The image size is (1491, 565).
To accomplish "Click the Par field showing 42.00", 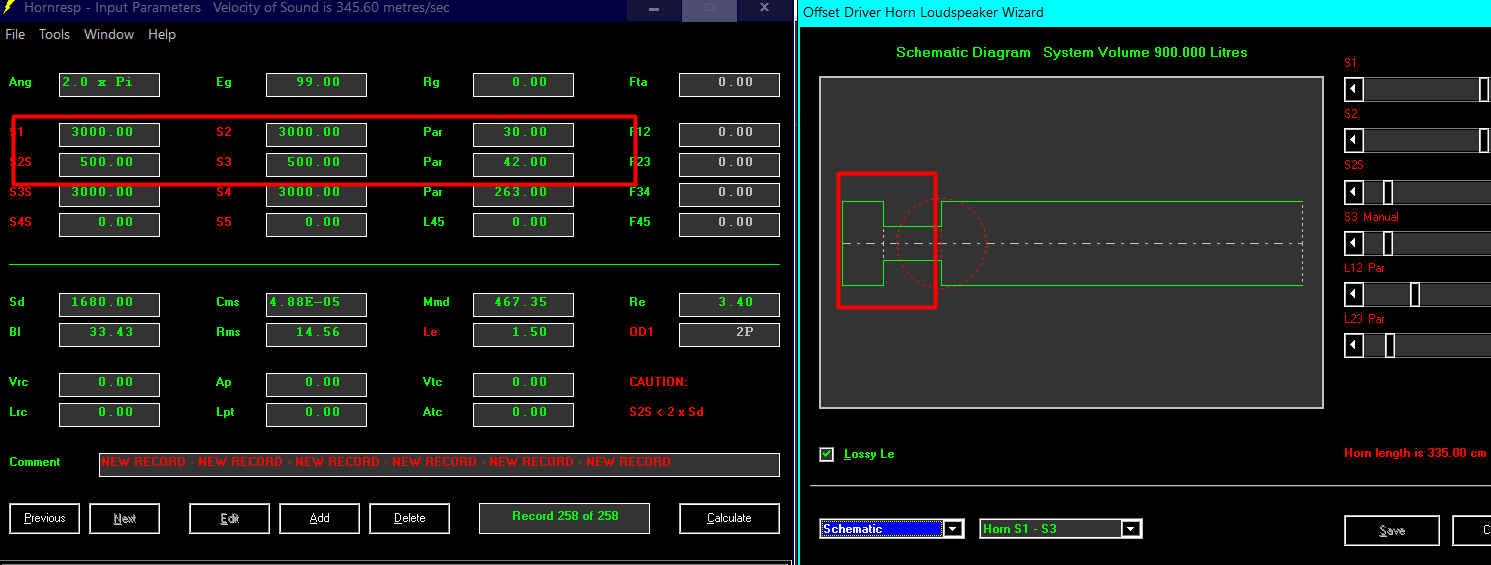I will point(523,164).
